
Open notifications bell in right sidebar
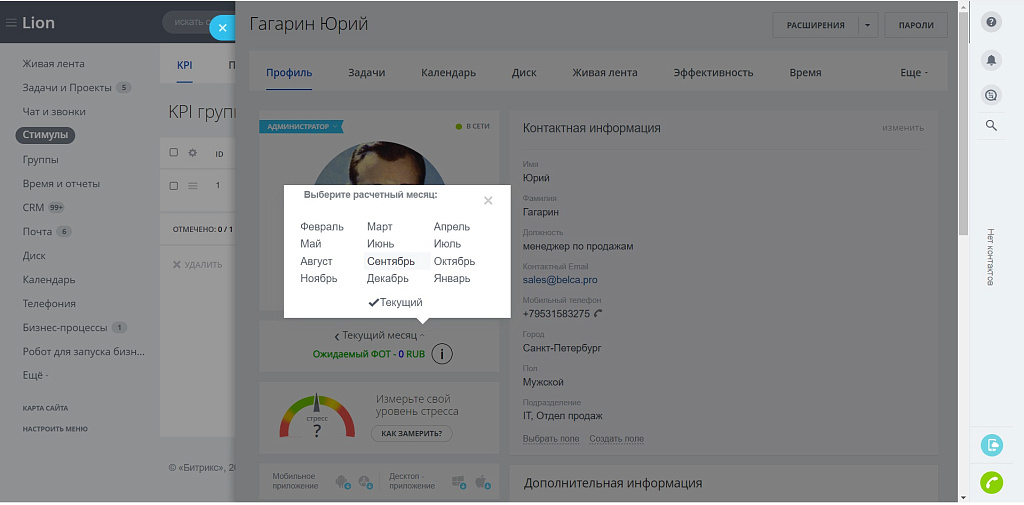[991, 60]
